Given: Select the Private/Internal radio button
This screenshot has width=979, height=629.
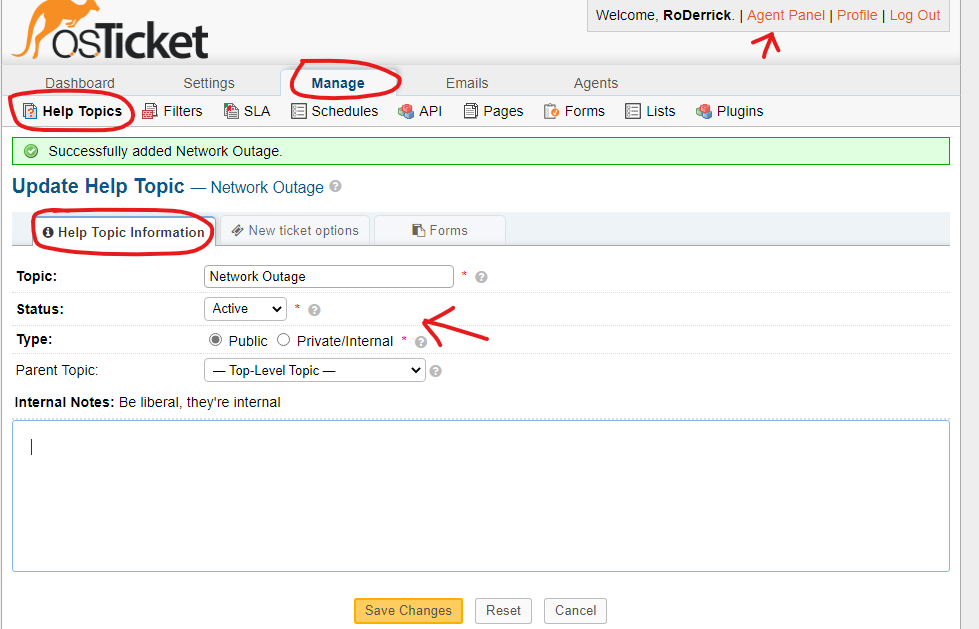Looking at the screenshot, I should [x=283, y=340].
